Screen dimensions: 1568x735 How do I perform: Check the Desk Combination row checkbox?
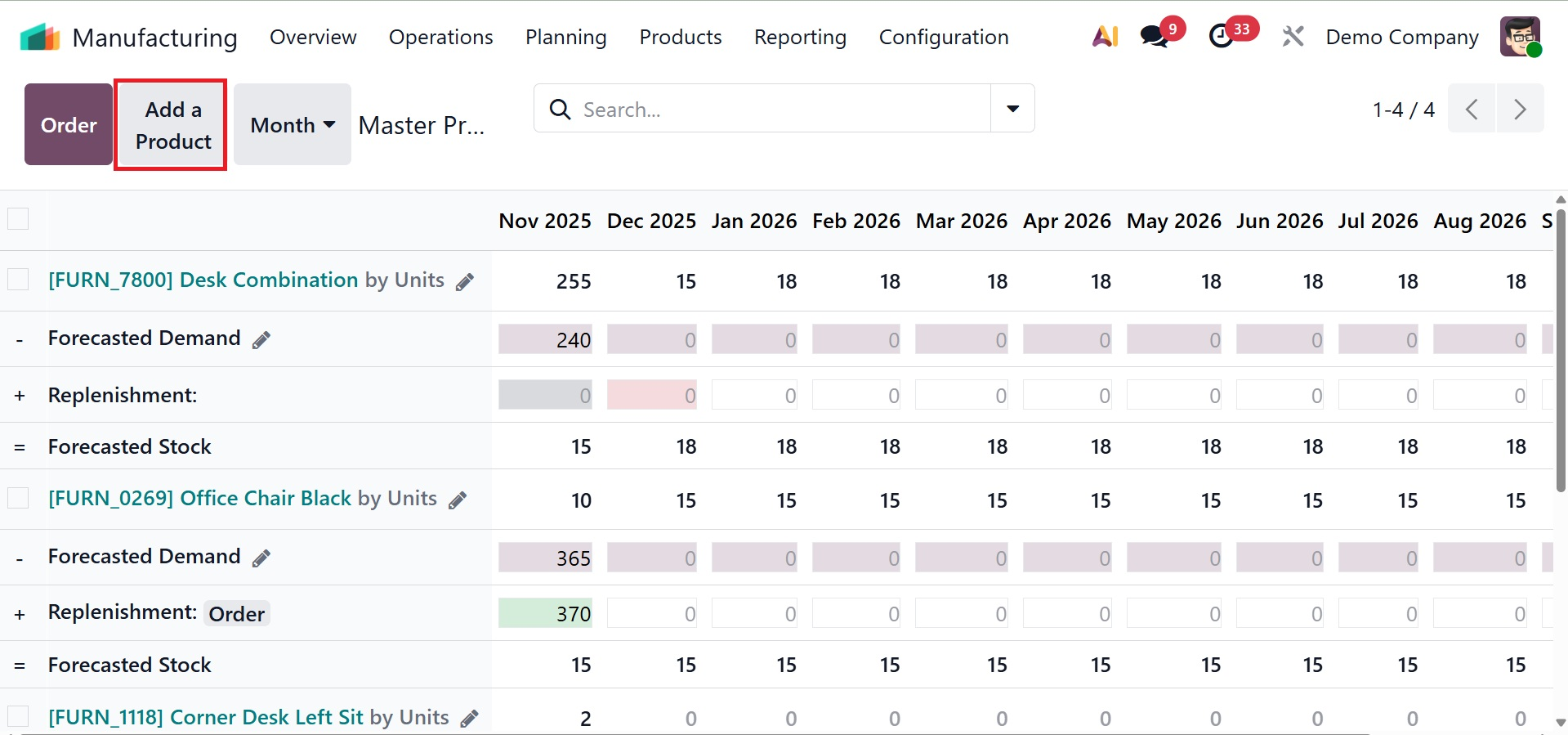click(18, 280)
